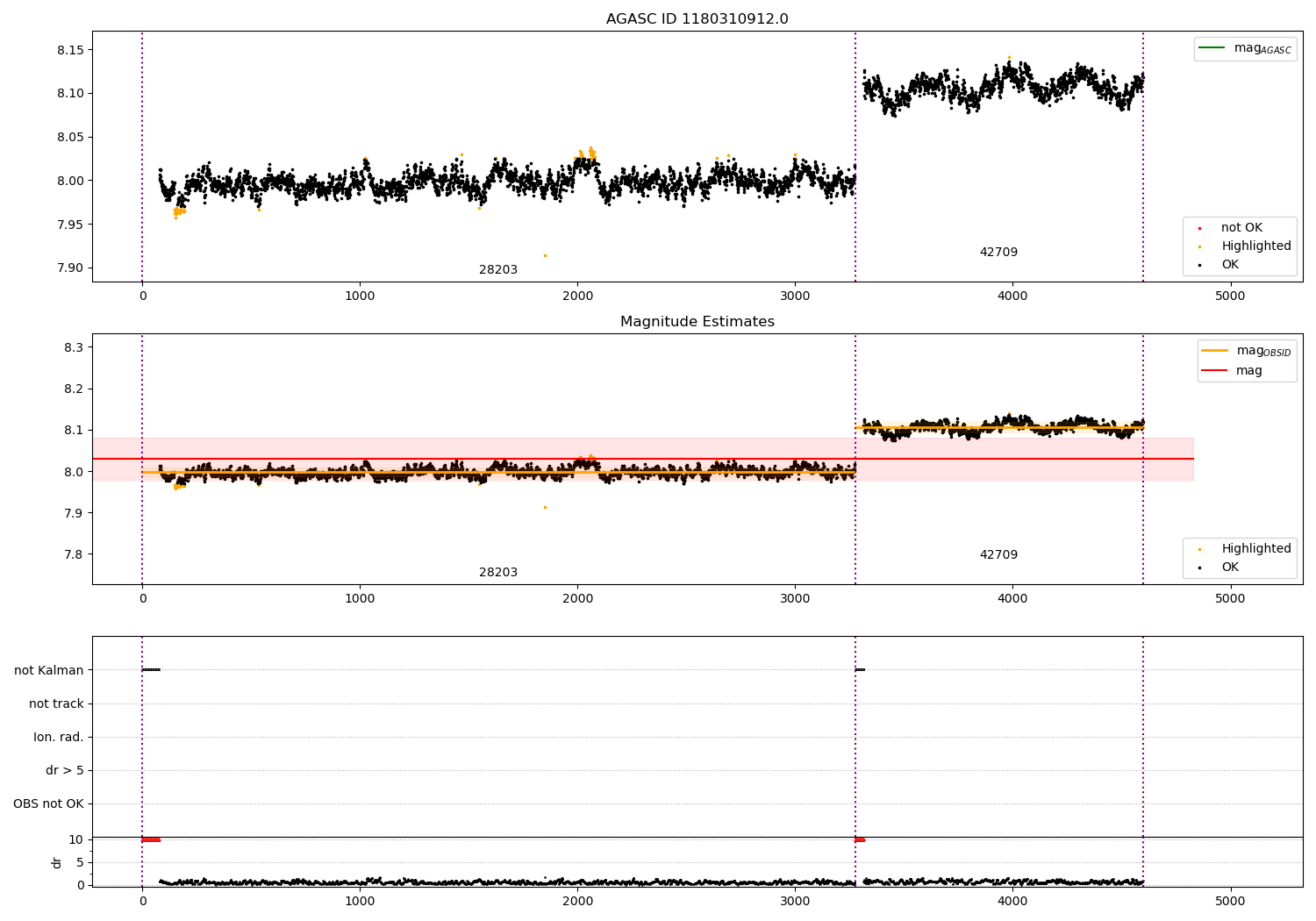Click obsid label '42709' in top plot
1316x921 pixels.
tap(998, 253)
